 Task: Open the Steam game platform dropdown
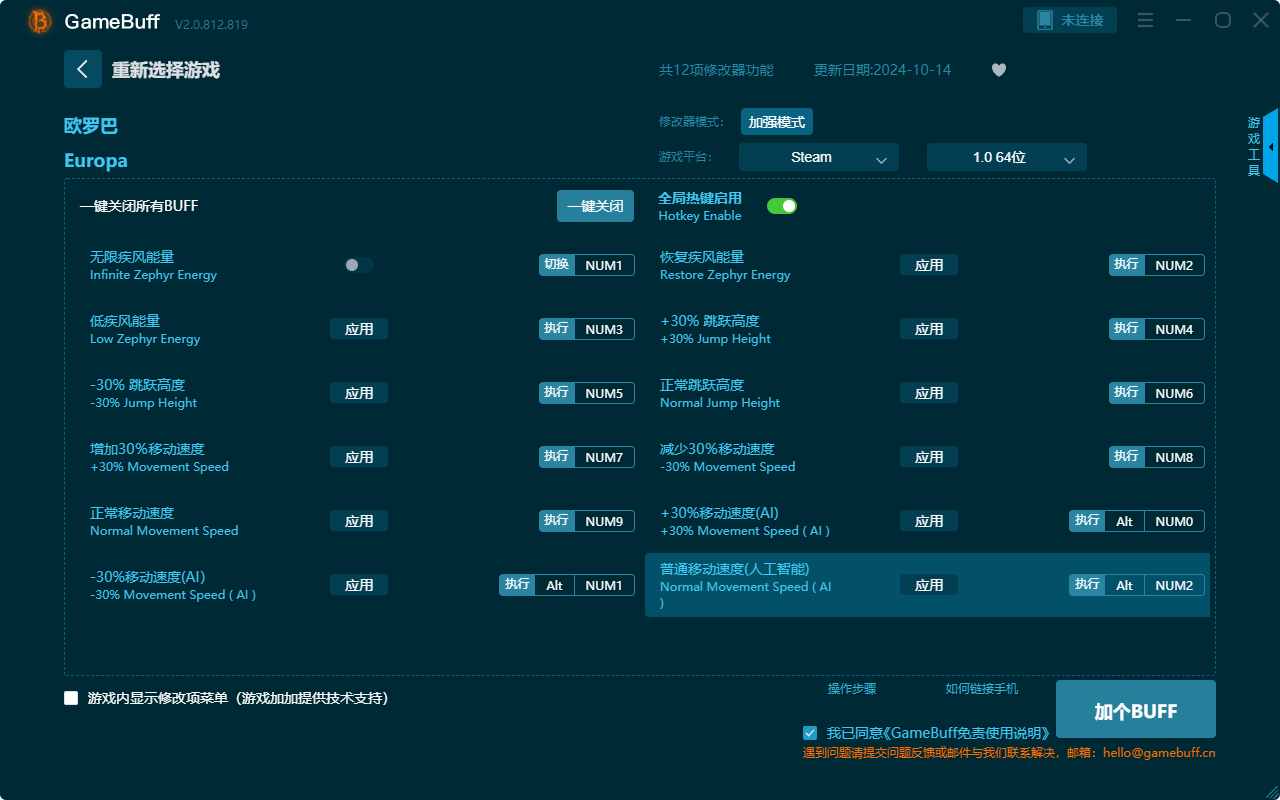click(818, 157)
